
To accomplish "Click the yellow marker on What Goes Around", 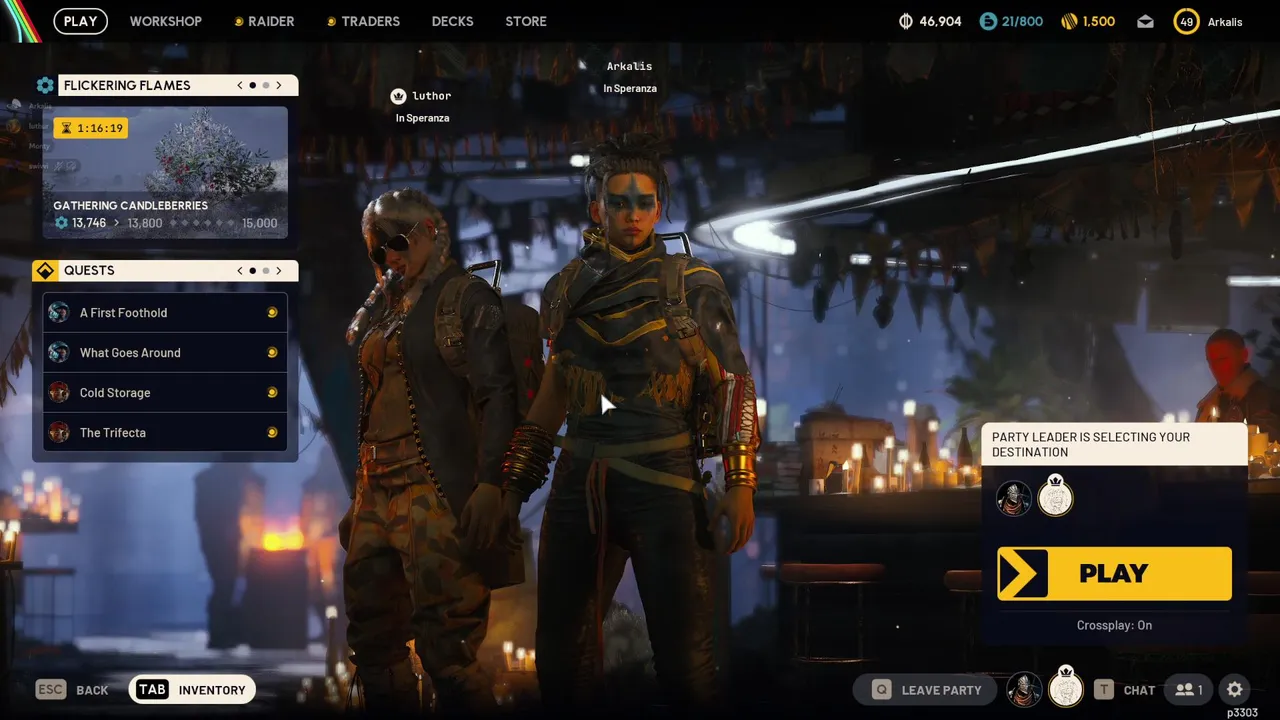I will (272, 353).
